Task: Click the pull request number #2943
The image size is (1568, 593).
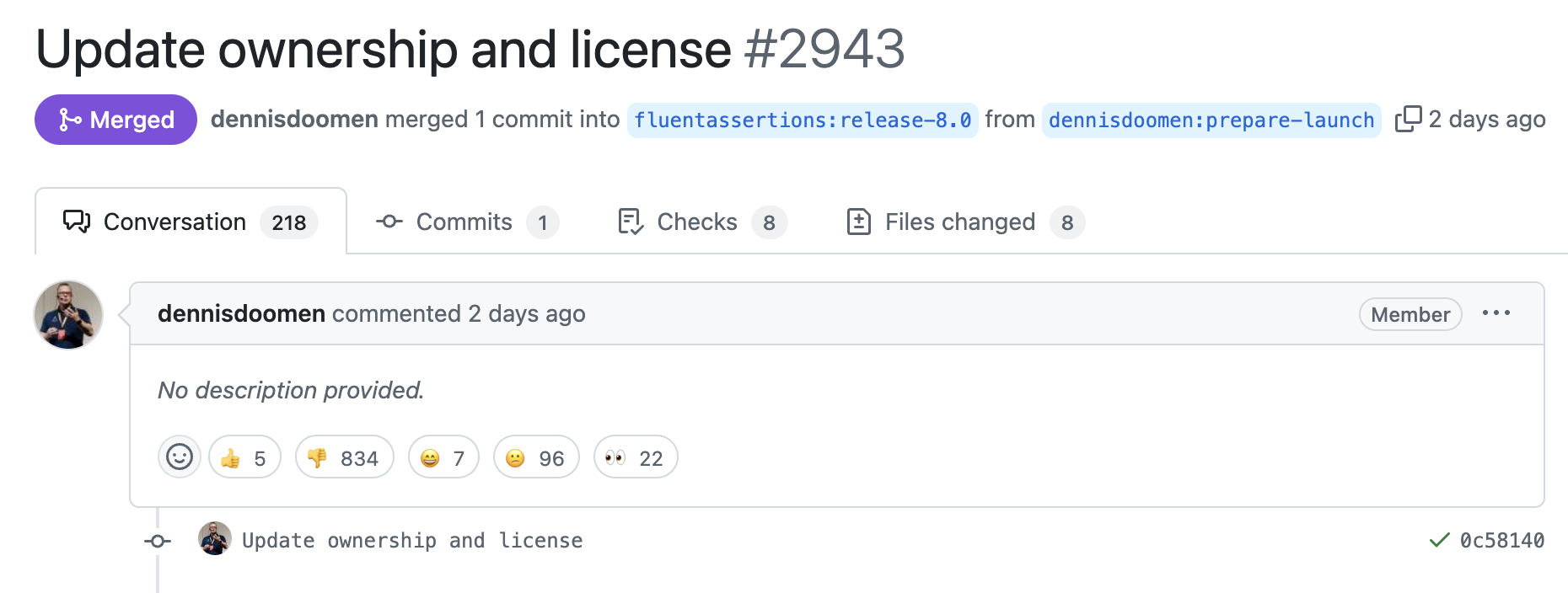Action: tap(824, 49)
